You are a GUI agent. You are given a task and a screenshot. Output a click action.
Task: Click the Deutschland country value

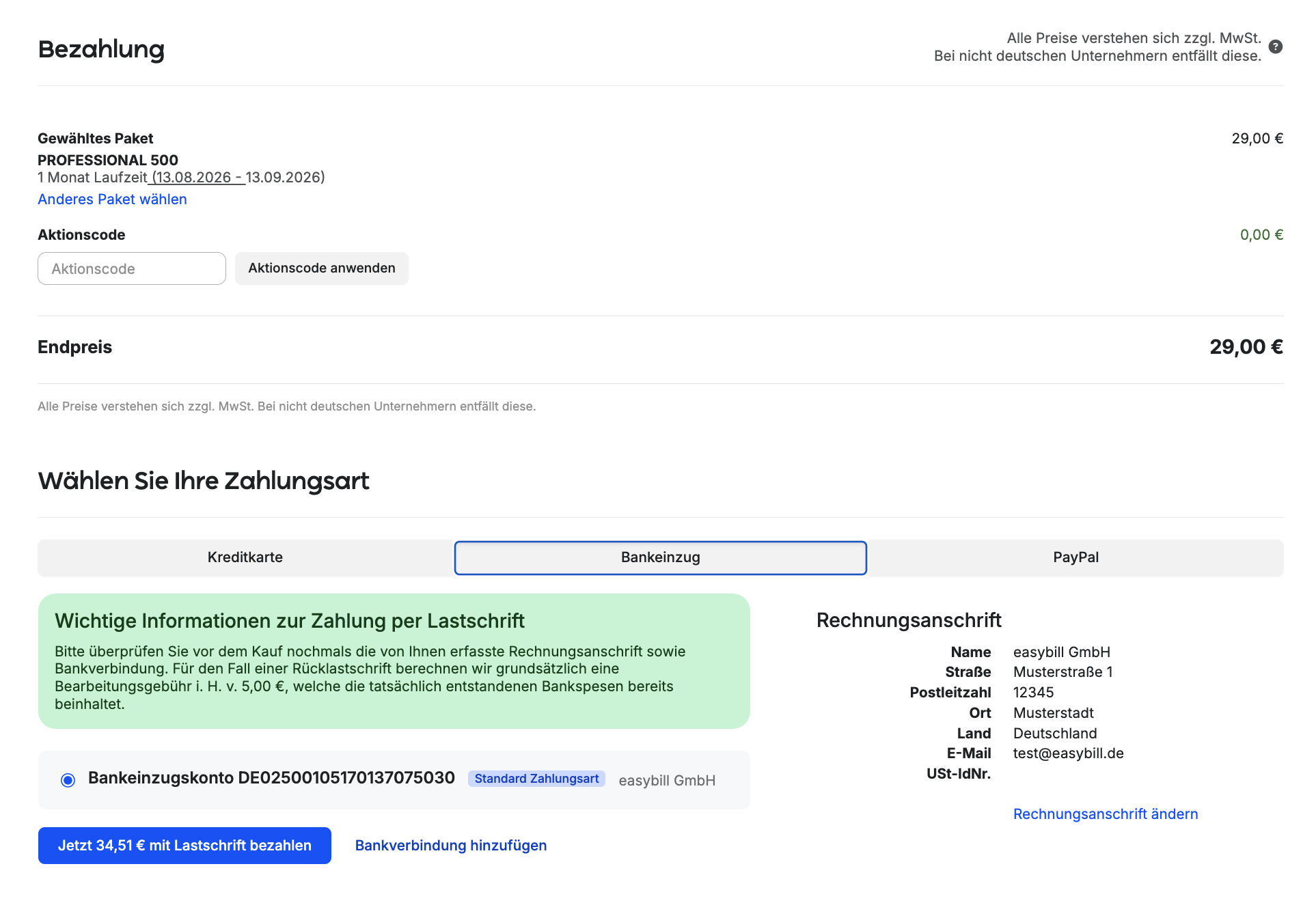(1055, 734)
